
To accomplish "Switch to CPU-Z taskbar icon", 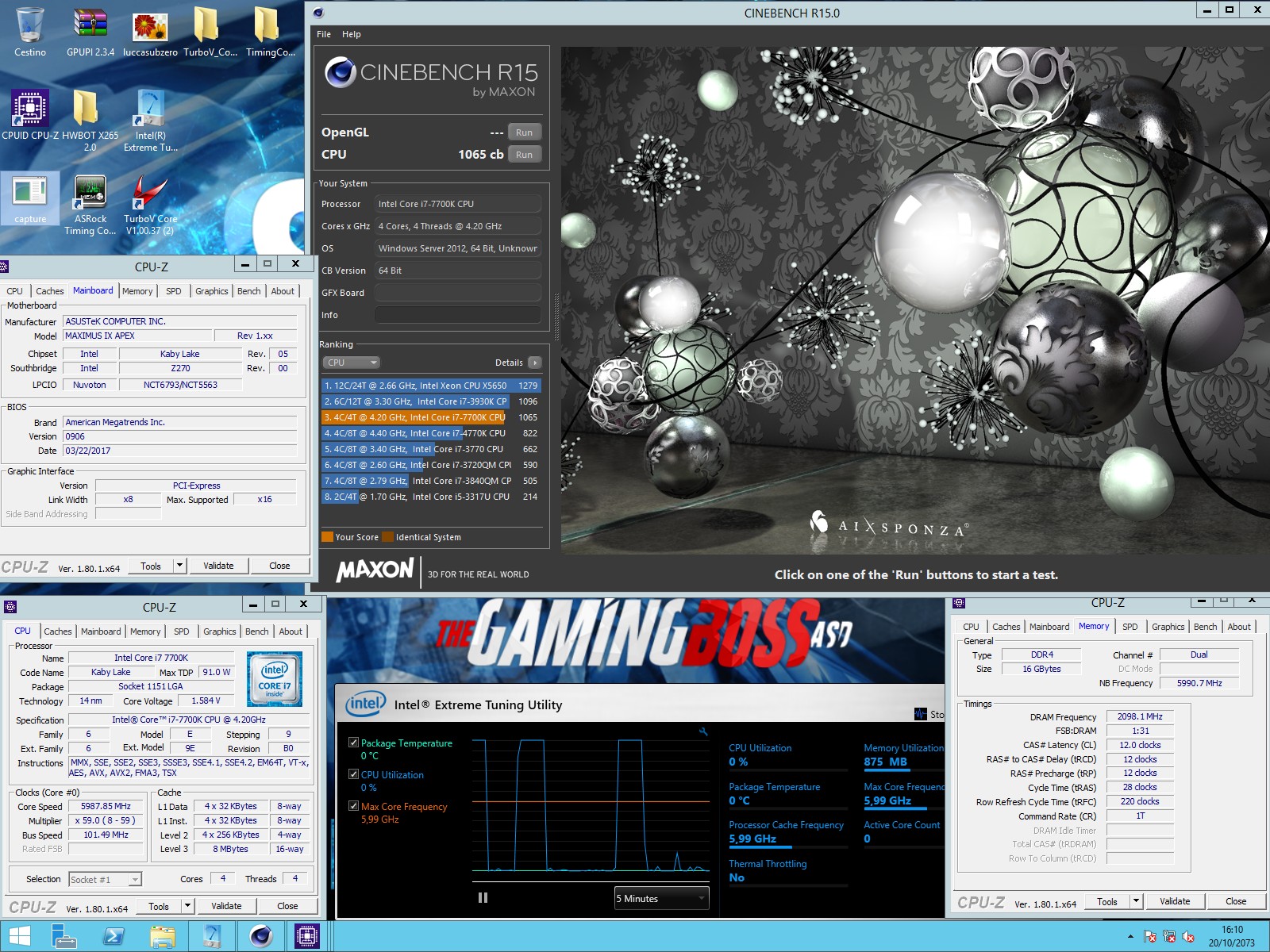I will point(306,936).
